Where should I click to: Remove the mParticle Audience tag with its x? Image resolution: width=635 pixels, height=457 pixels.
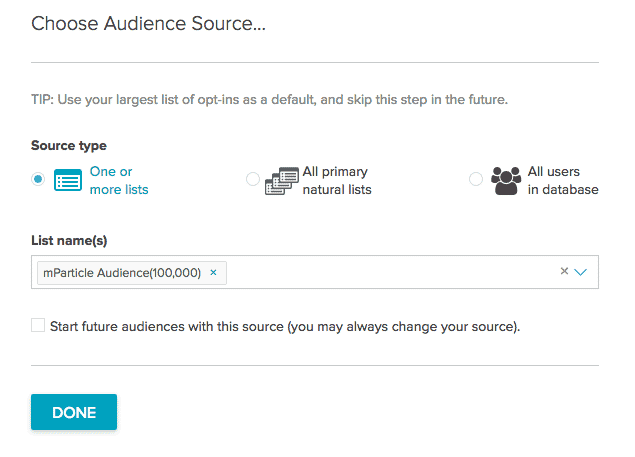click(213, 272)
